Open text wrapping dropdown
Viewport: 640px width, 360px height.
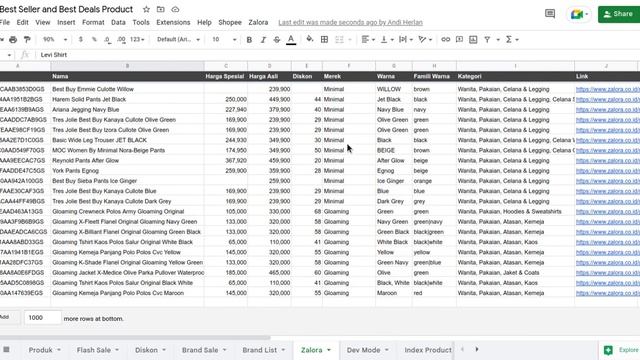pos(406,40)
